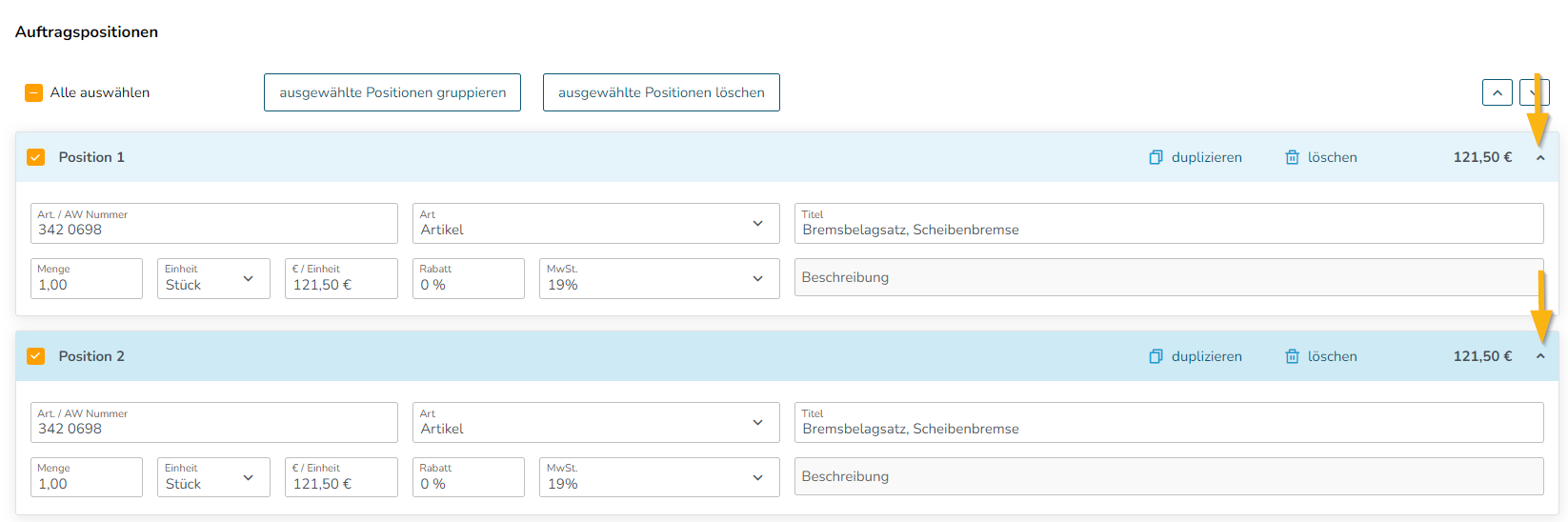
Task: Click the trash icon in Position 1
Action: pos(1292,157)
